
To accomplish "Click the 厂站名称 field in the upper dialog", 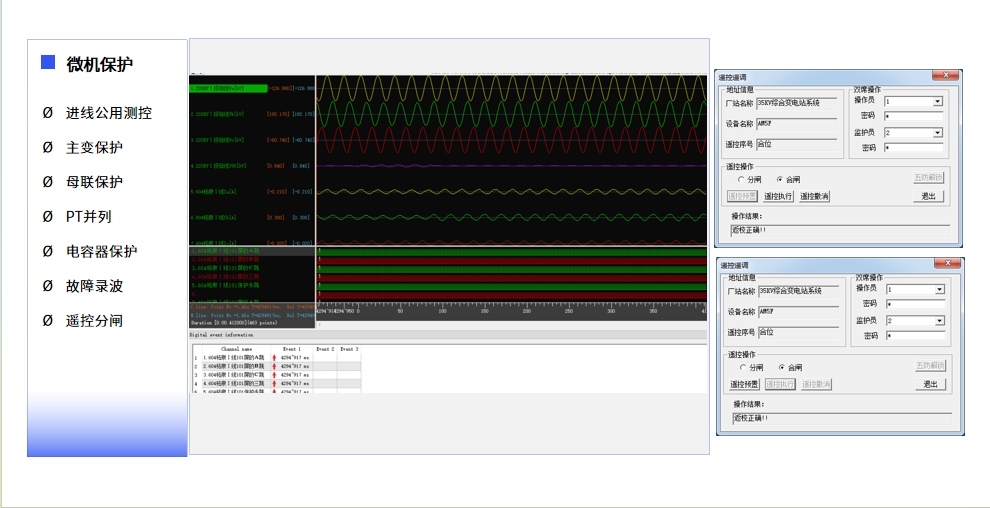I will click(x=796, y=103).
